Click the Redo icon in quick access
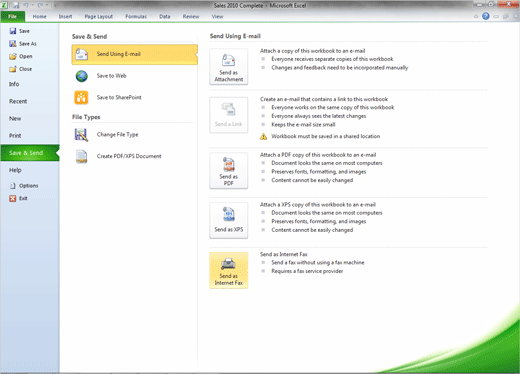520x374 pixels. (x=40, y=5)
